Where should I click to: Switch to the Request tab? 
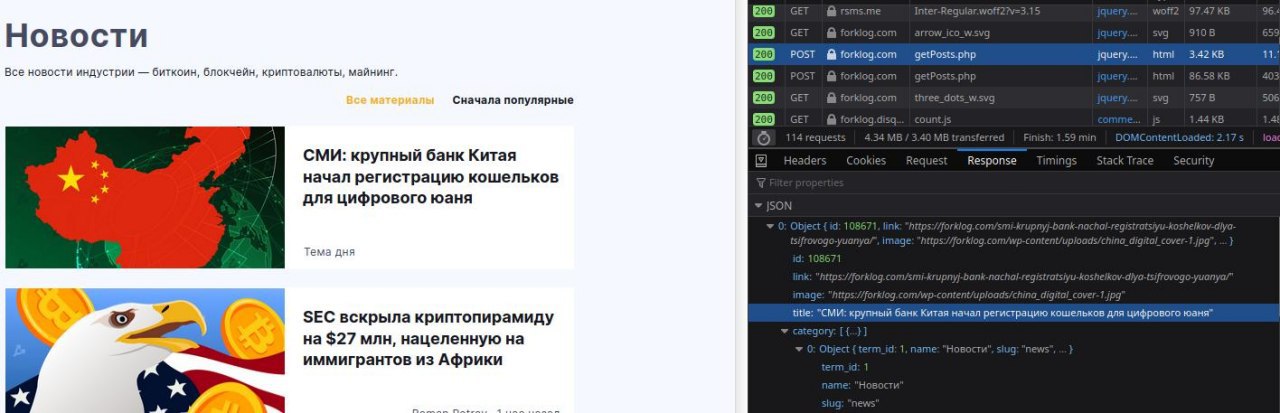point(927,160)
